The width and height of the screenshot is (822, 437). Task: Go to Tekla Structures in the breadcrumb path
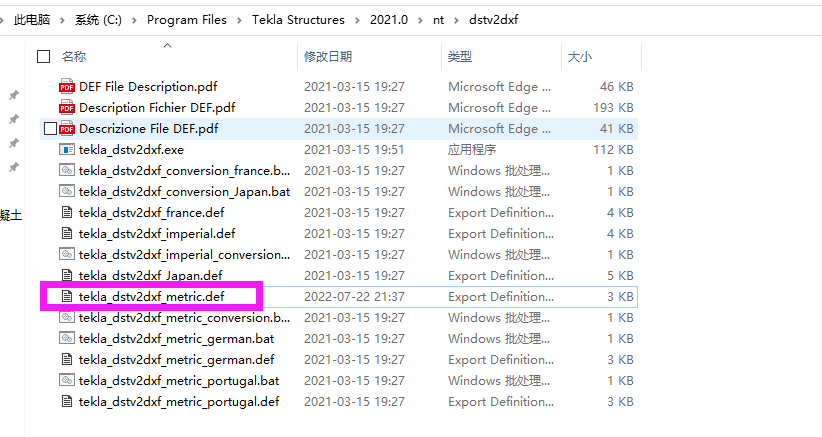pyautogui.click(x=298, y=20)
